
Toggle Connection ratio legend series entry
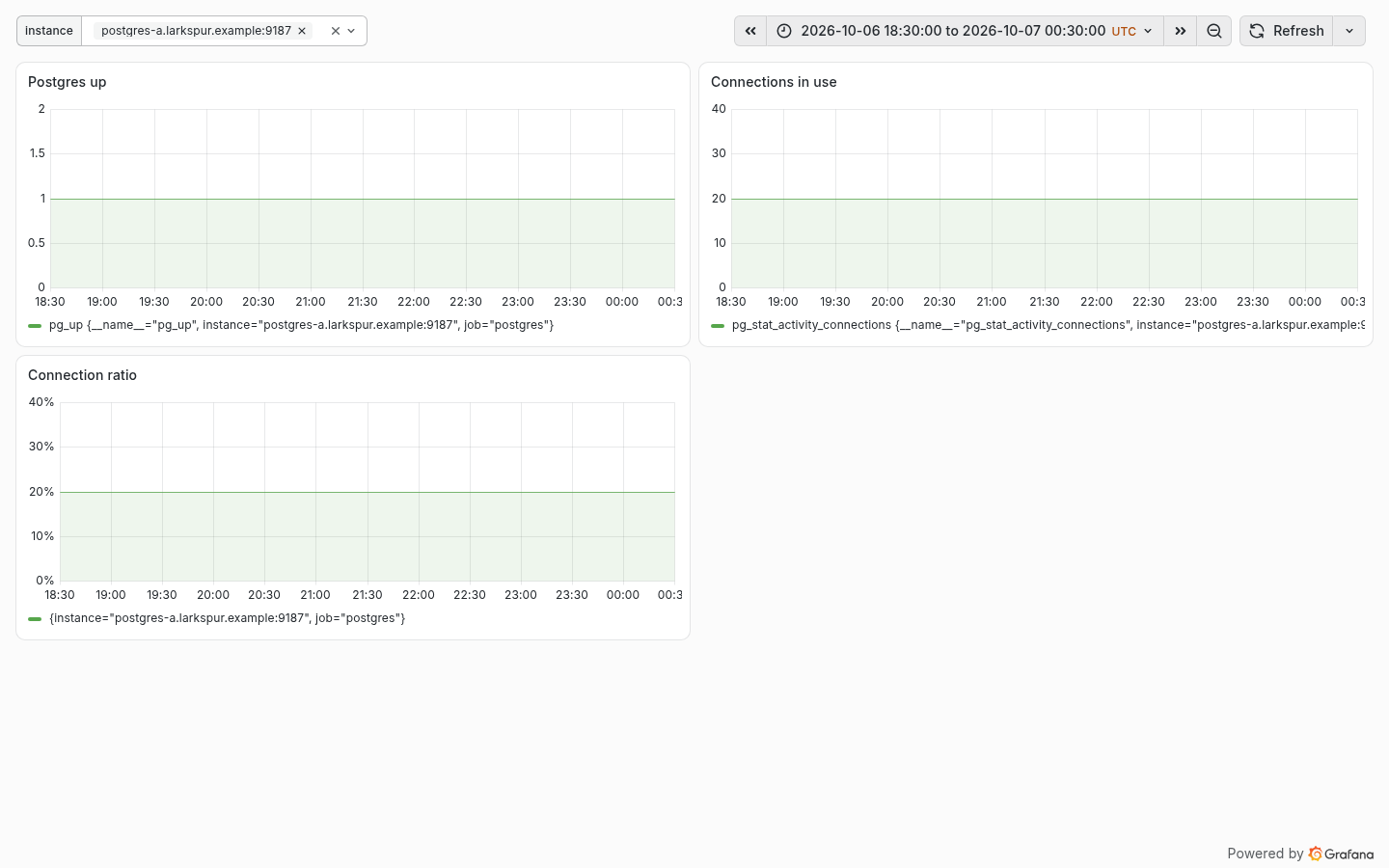pos(227,618)
